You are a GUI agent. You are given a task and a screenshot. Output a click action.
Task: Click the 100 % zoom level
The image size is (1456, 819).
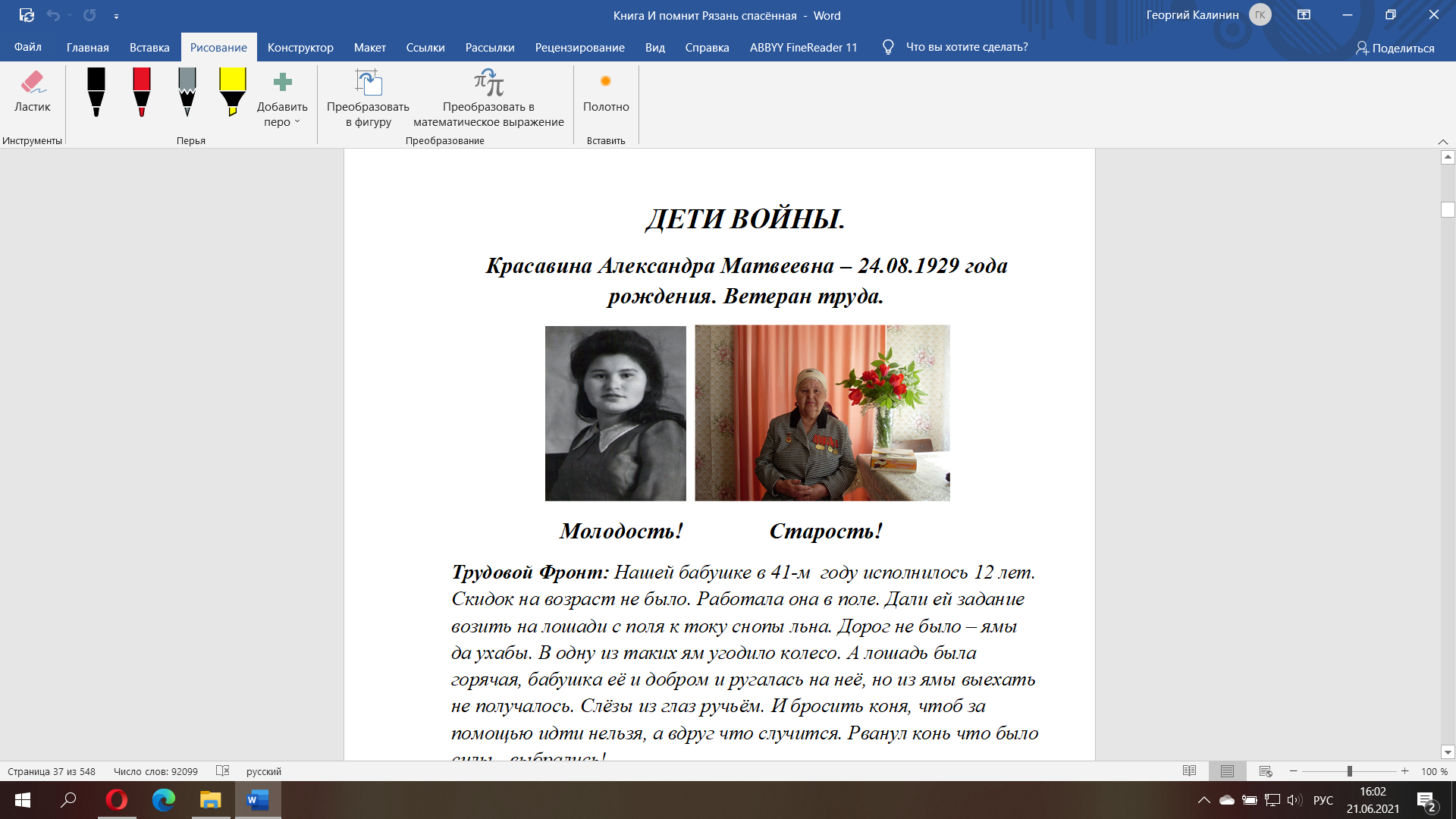pos(1434,771)
